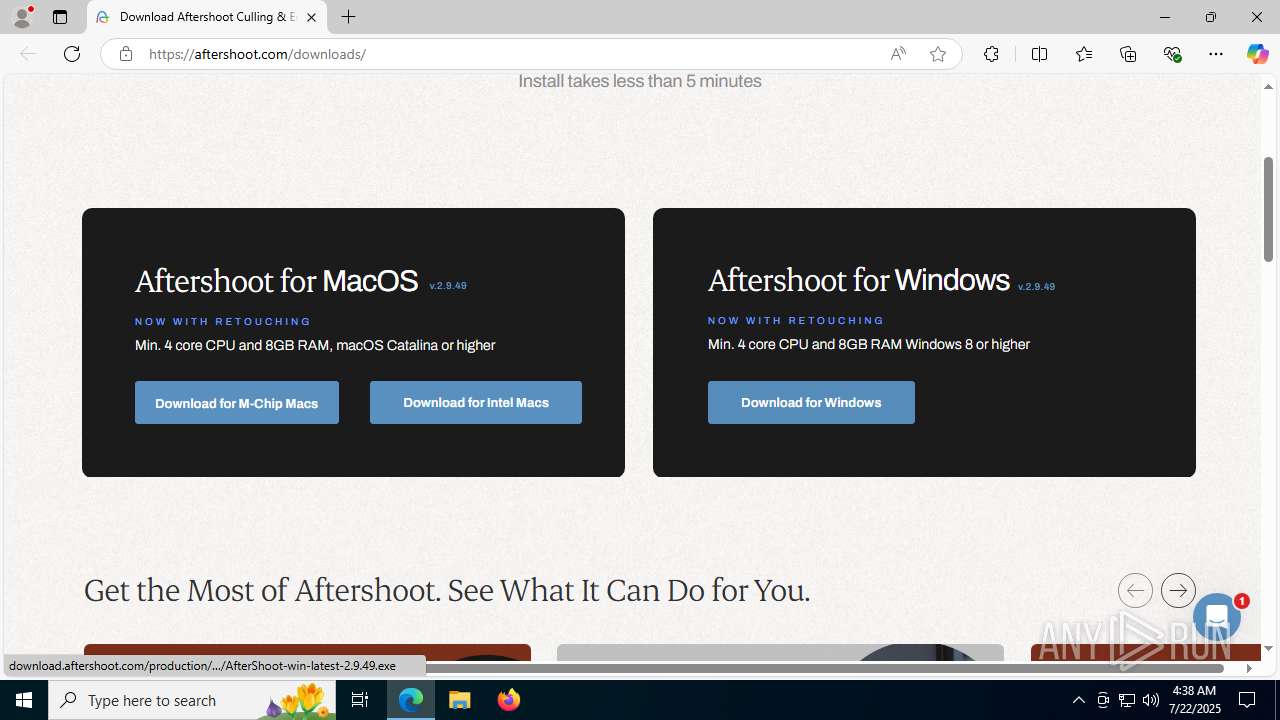The width and height of the screenshot is (1280, 720).
Task: Open Firefox taskbar icon
Action: [508, 700]
